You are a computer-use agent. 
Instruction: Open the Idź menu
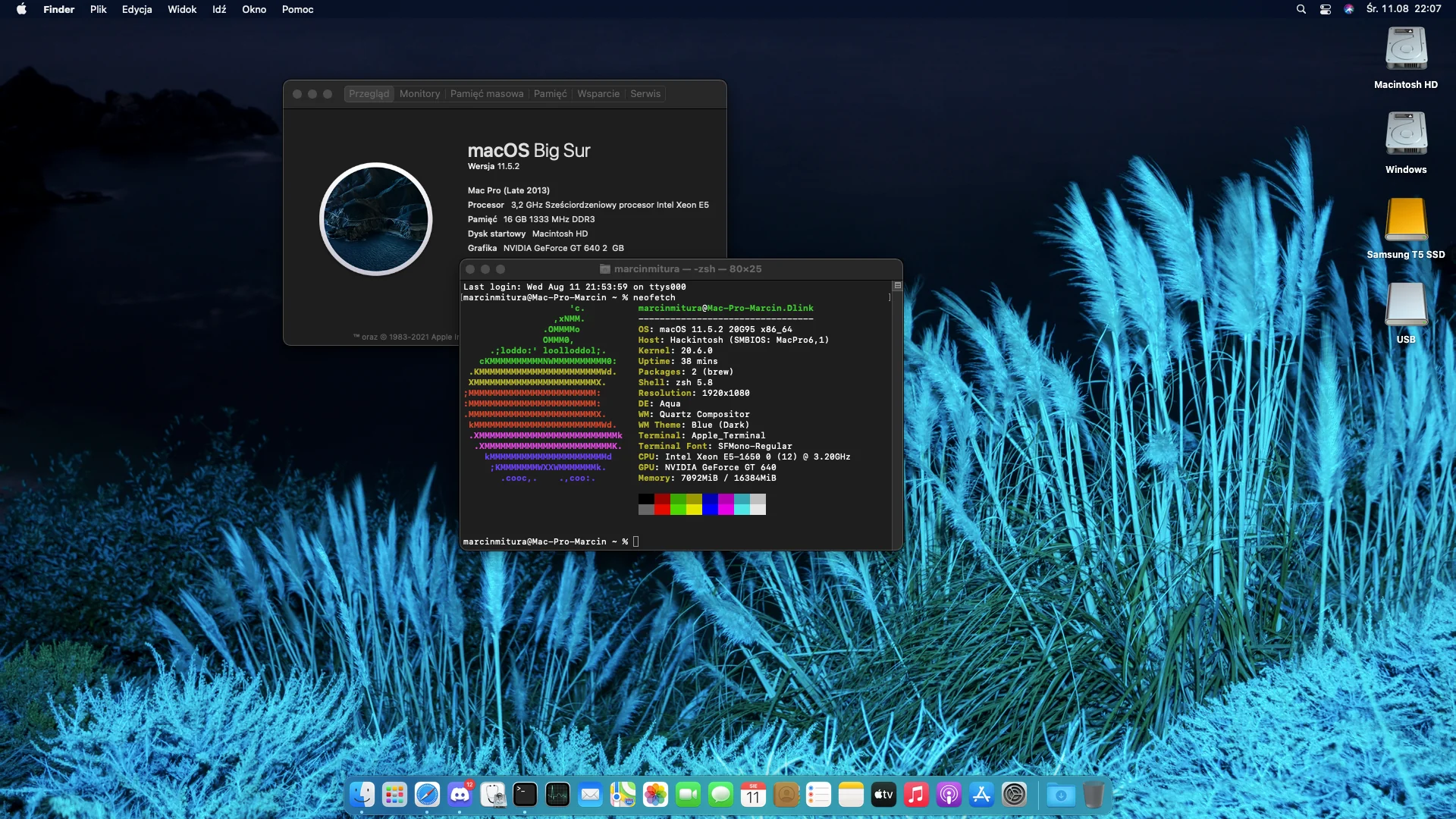click(218, 9)
